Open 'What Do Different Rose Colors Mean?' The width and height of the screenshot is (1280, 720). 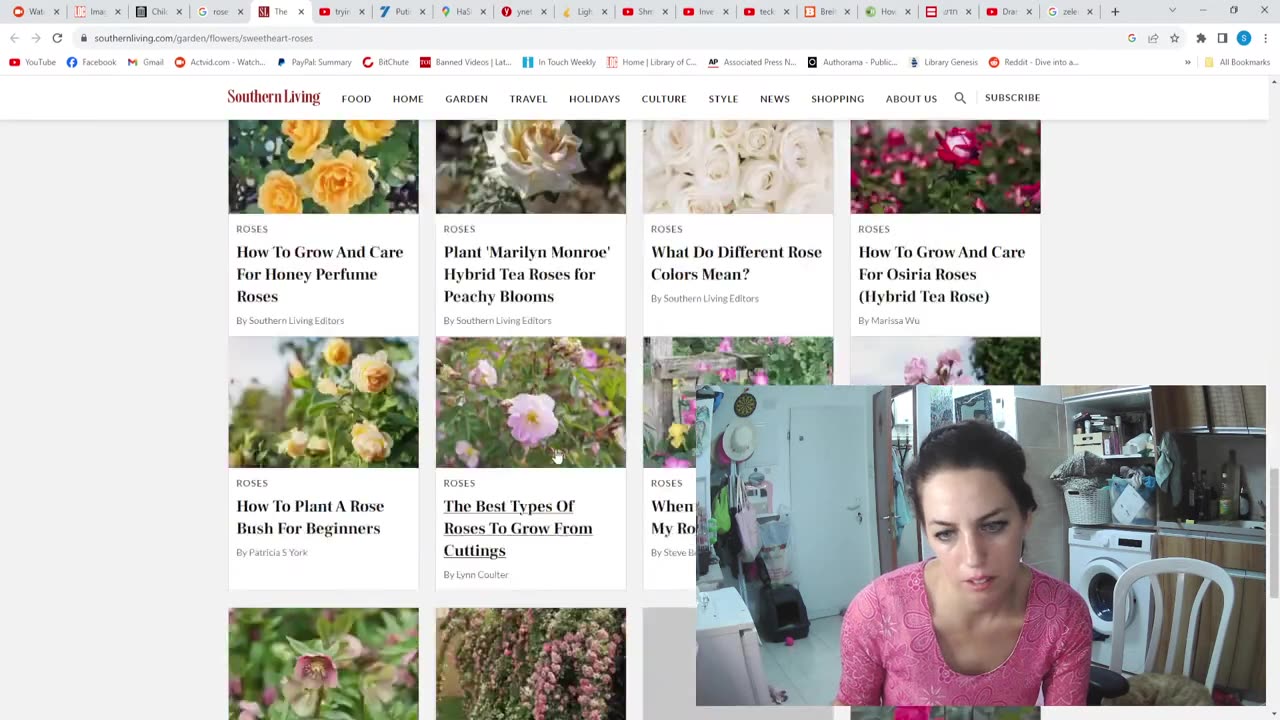736,263
